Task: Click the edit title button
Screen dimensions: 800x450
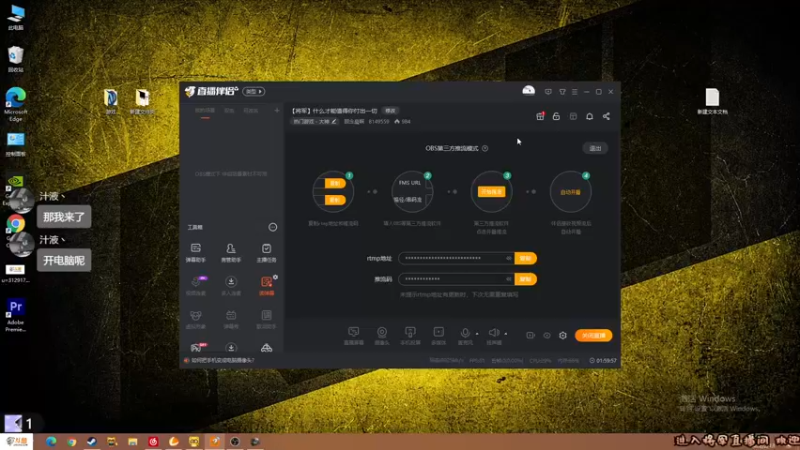Action: click(390, 111)
